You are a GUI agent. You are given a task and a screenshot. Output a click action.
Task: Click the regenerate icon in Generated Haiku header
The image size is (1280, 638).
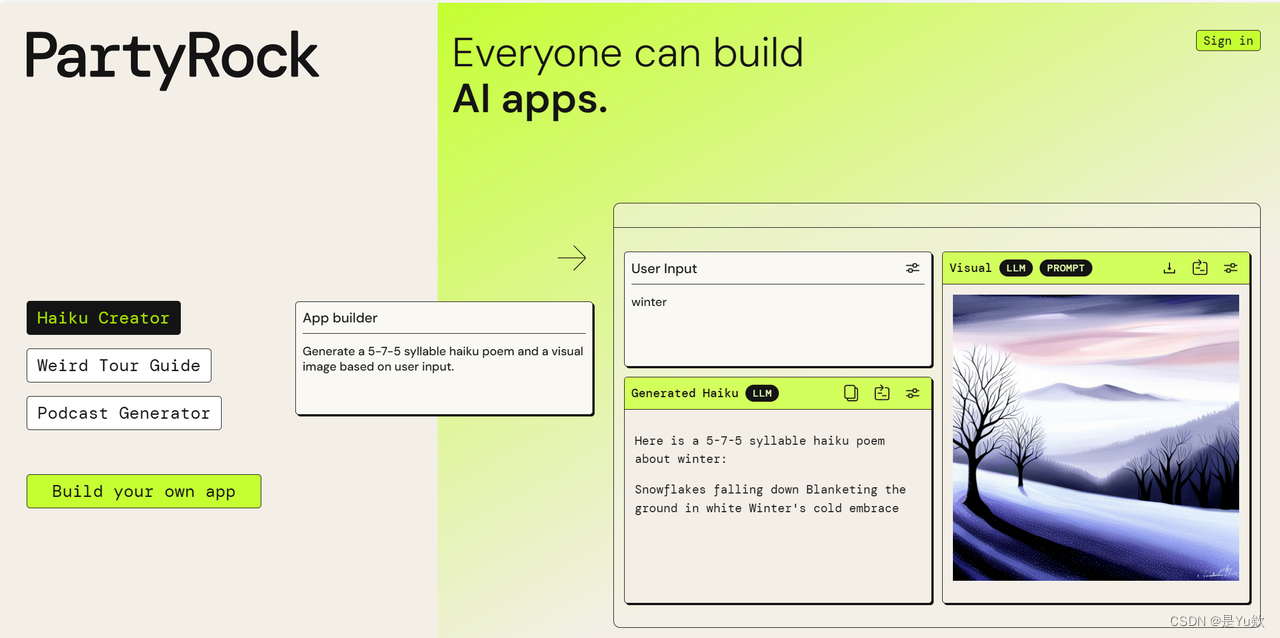click(x=881, y=393)
